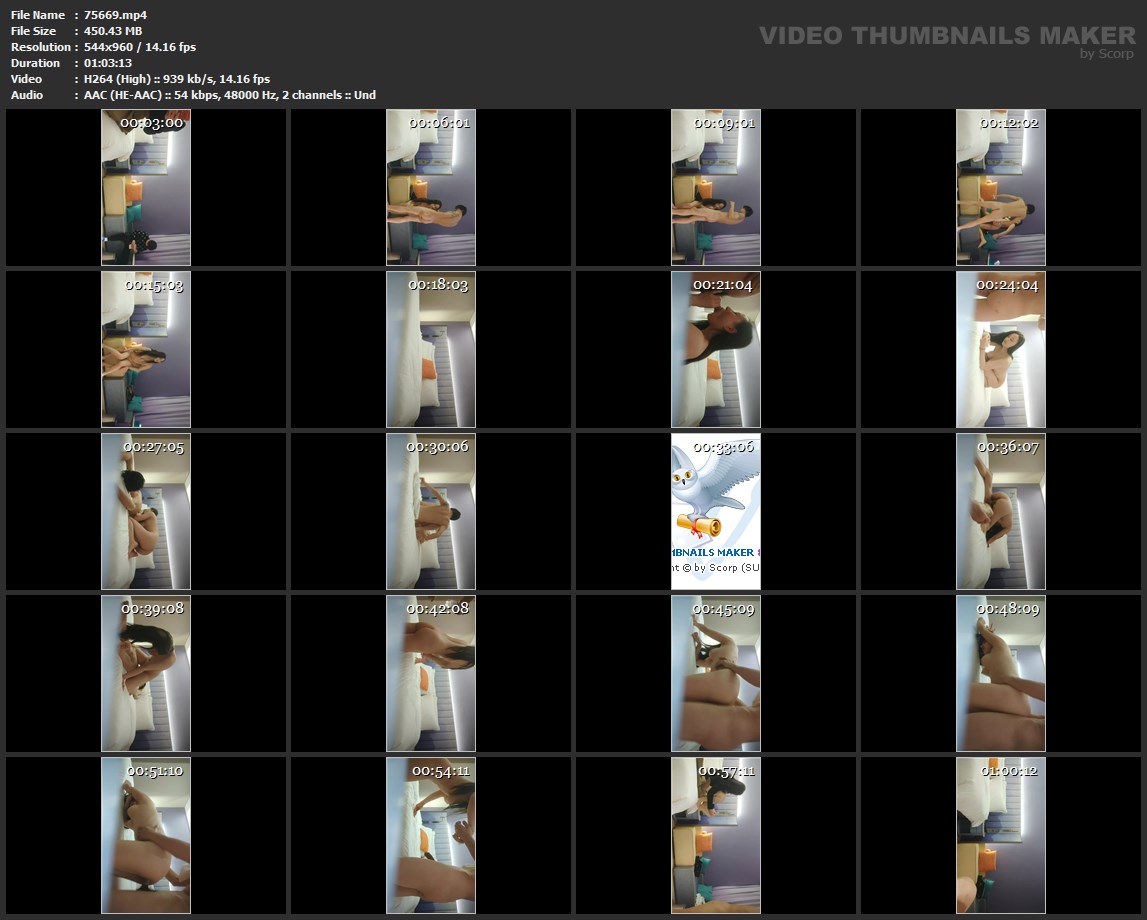Viewport: 1147px width, 920px height.
Task: Click the "by Scorp" credit text
Action: pyautogui.click(x=1106, y=54)
